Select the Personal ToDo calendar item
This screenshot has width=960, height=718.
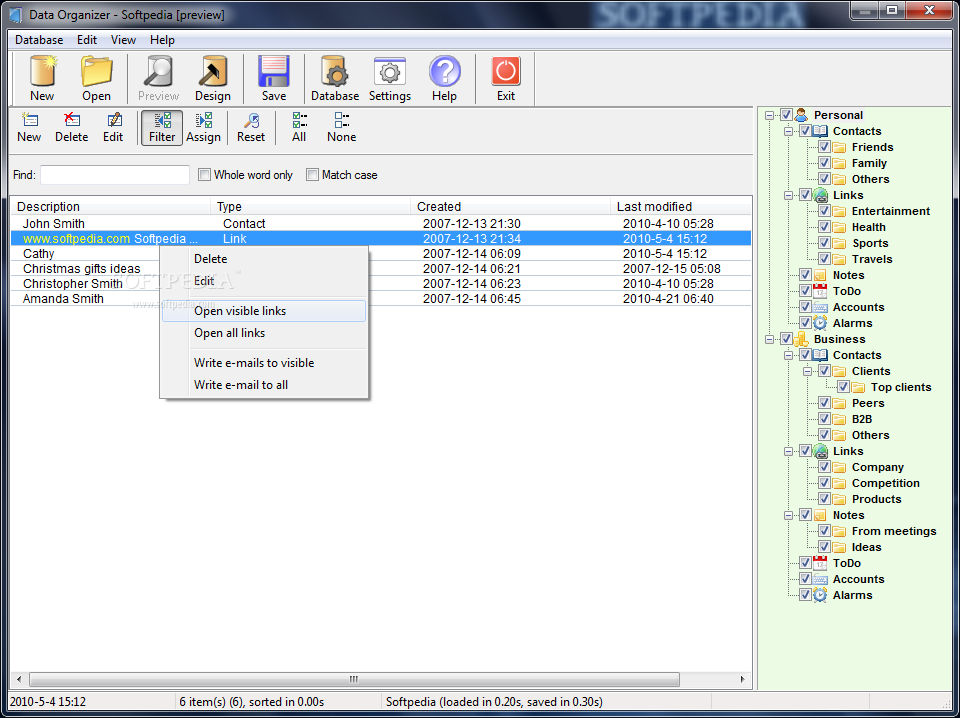point(847,291)
